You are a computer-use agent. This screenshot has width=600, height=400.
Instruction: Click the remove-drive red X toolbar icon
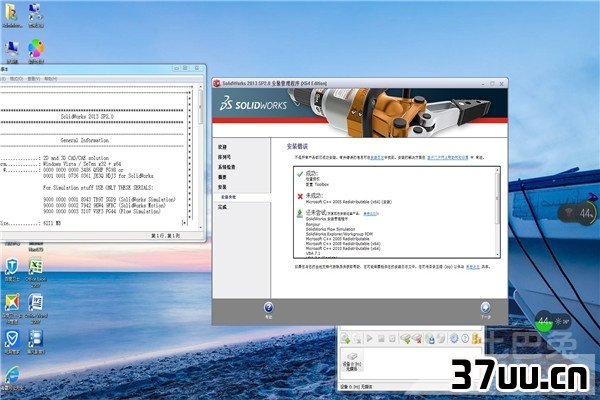(417, 338)
